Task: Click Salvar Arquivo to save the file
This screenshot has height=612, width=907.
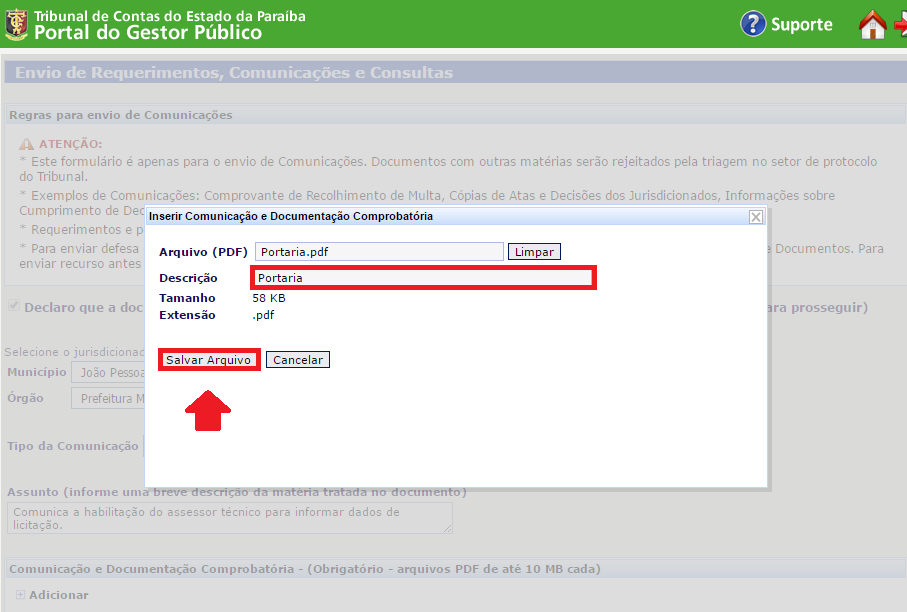Action: click(209, 360)
